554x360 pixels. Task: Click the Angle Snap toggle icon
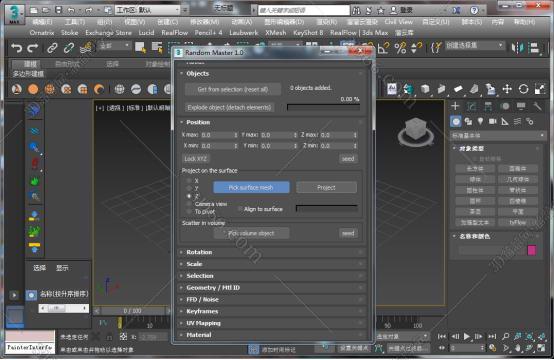point(384,48)
